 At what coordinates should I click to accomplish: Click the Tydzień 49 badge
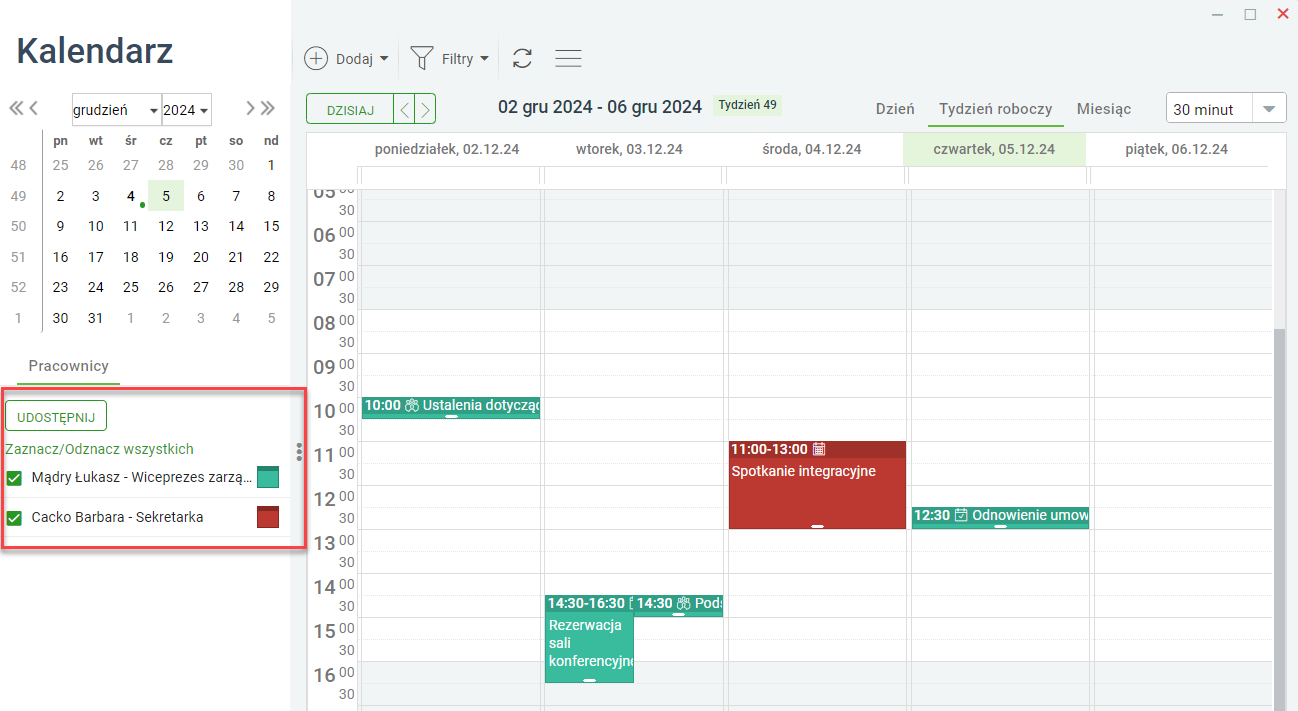pyautogui.click(x=748, y=105)
